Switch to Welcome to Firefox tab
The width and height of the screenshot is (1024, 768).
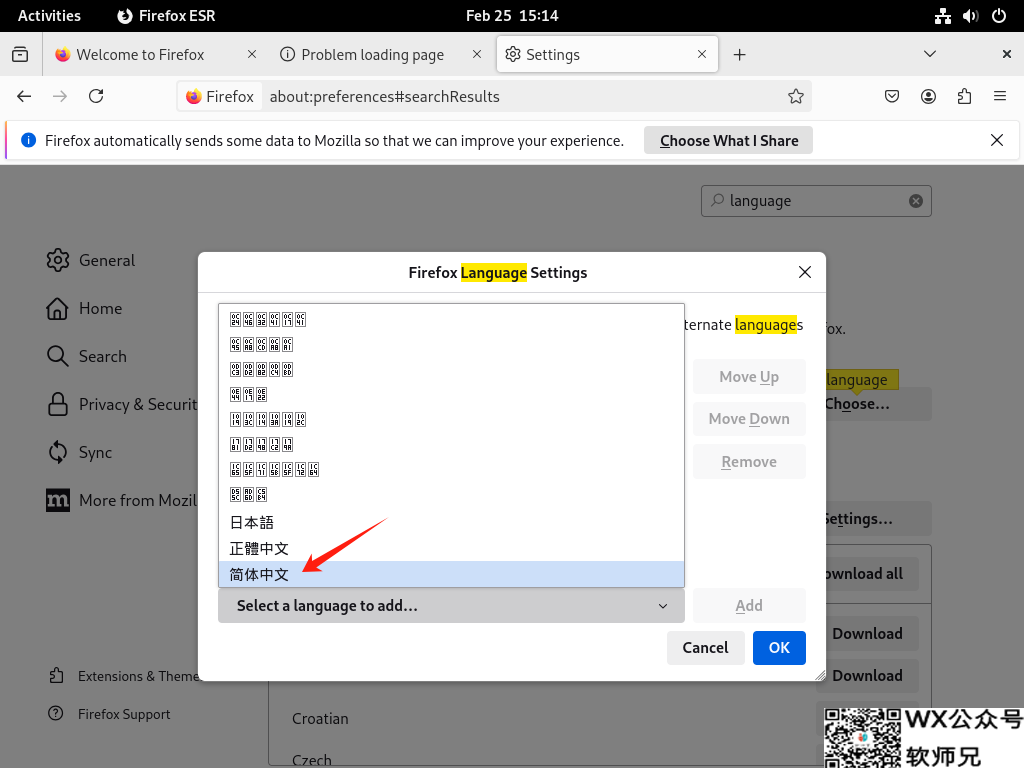pyautogui.click(x=157, y=54)
